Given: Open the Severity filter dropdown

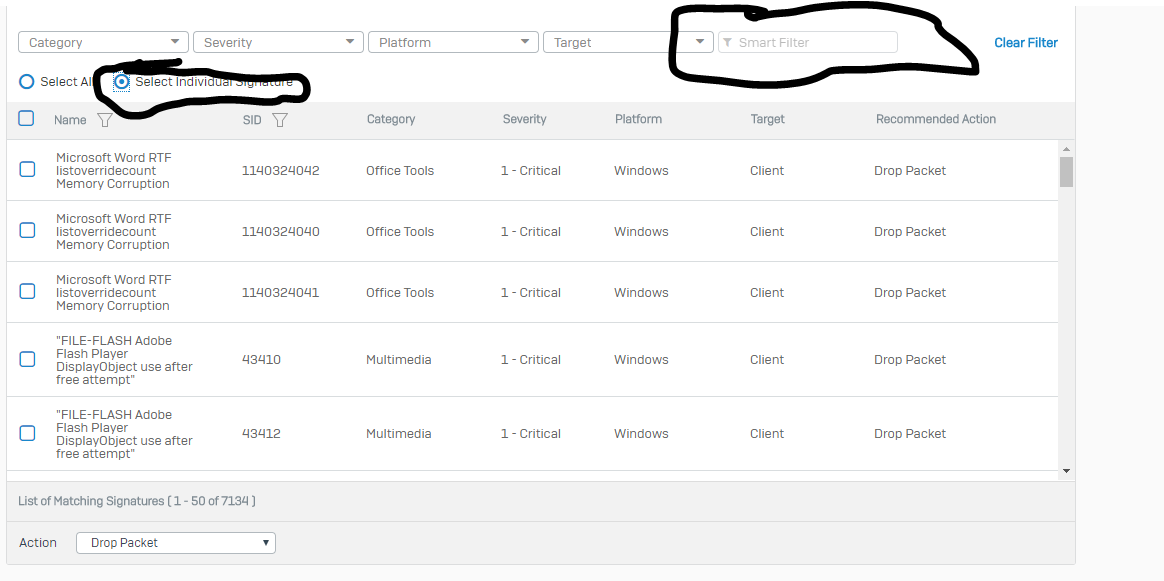Looking at the screenshot, I should pos(278,42).
